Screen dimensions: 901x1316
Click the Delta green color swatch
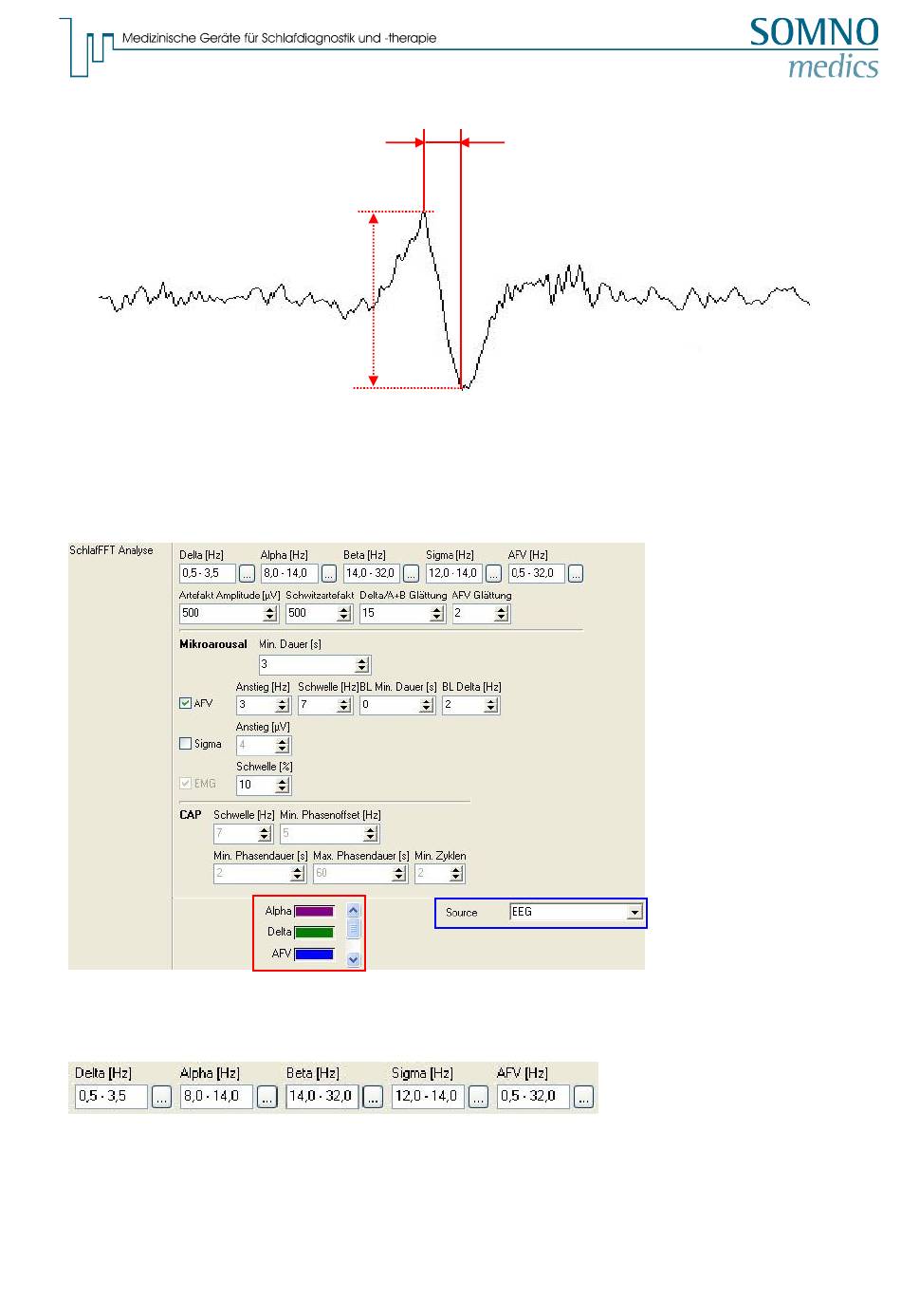coord(314,933)
